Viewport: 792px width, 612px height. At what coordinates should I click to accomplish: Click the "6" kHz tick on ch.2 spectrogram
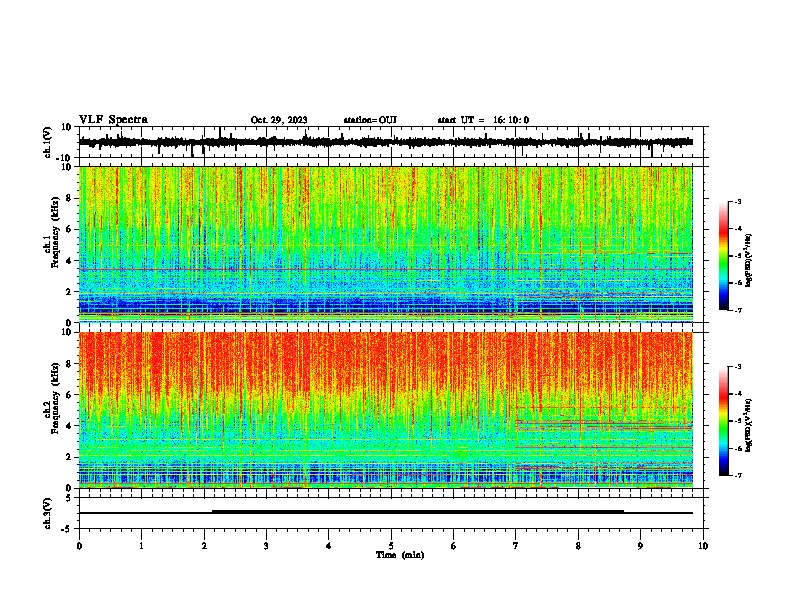pyautogui.click(x=69, y=395)
